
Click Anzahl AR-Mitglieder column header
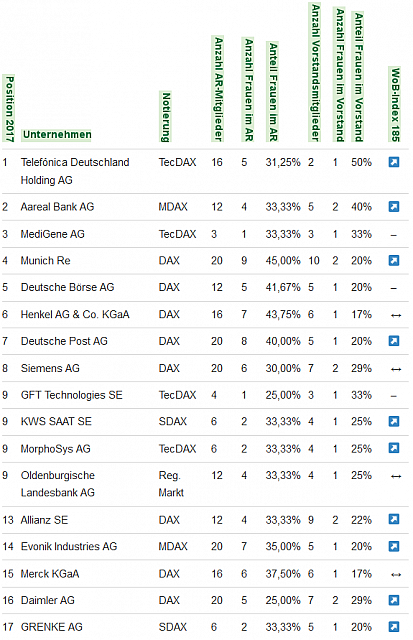tap(218, 89)
